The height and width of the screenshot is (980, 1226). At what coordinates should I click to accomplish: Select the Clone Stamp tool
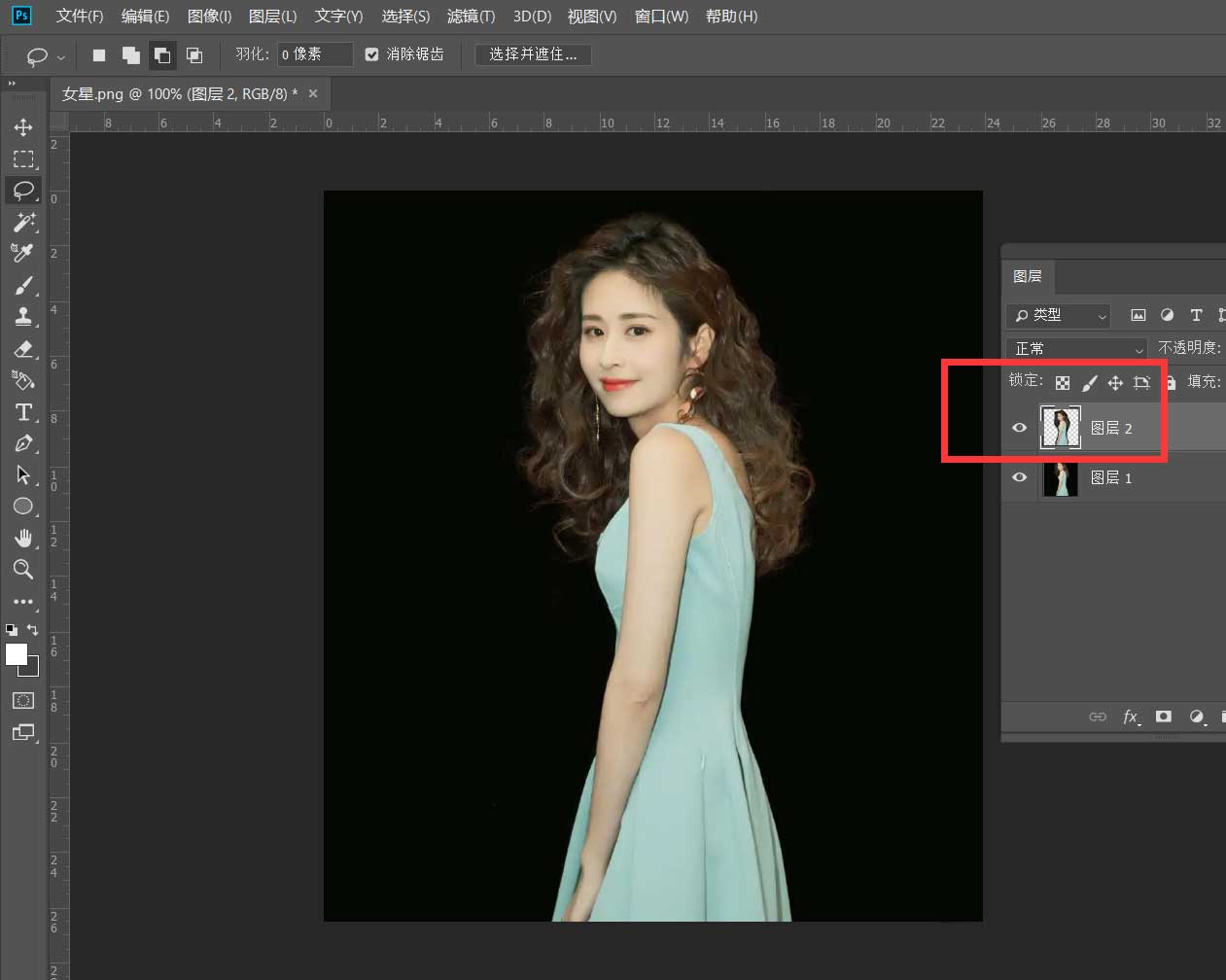tap(23, 316)
